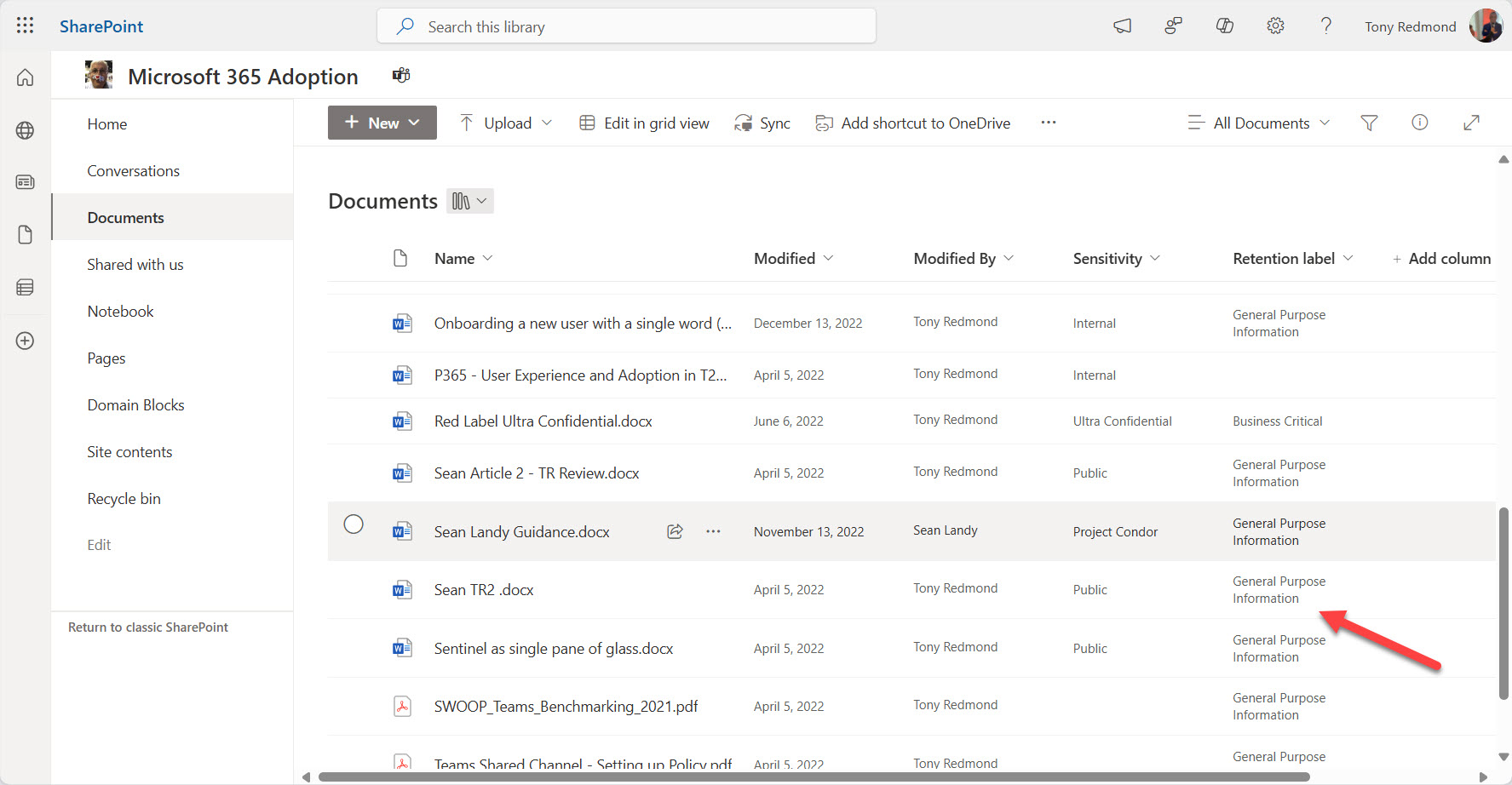Share the Sean Landy Guidance.docx file
The image size is (1512, 785).
tap(675, 531)
